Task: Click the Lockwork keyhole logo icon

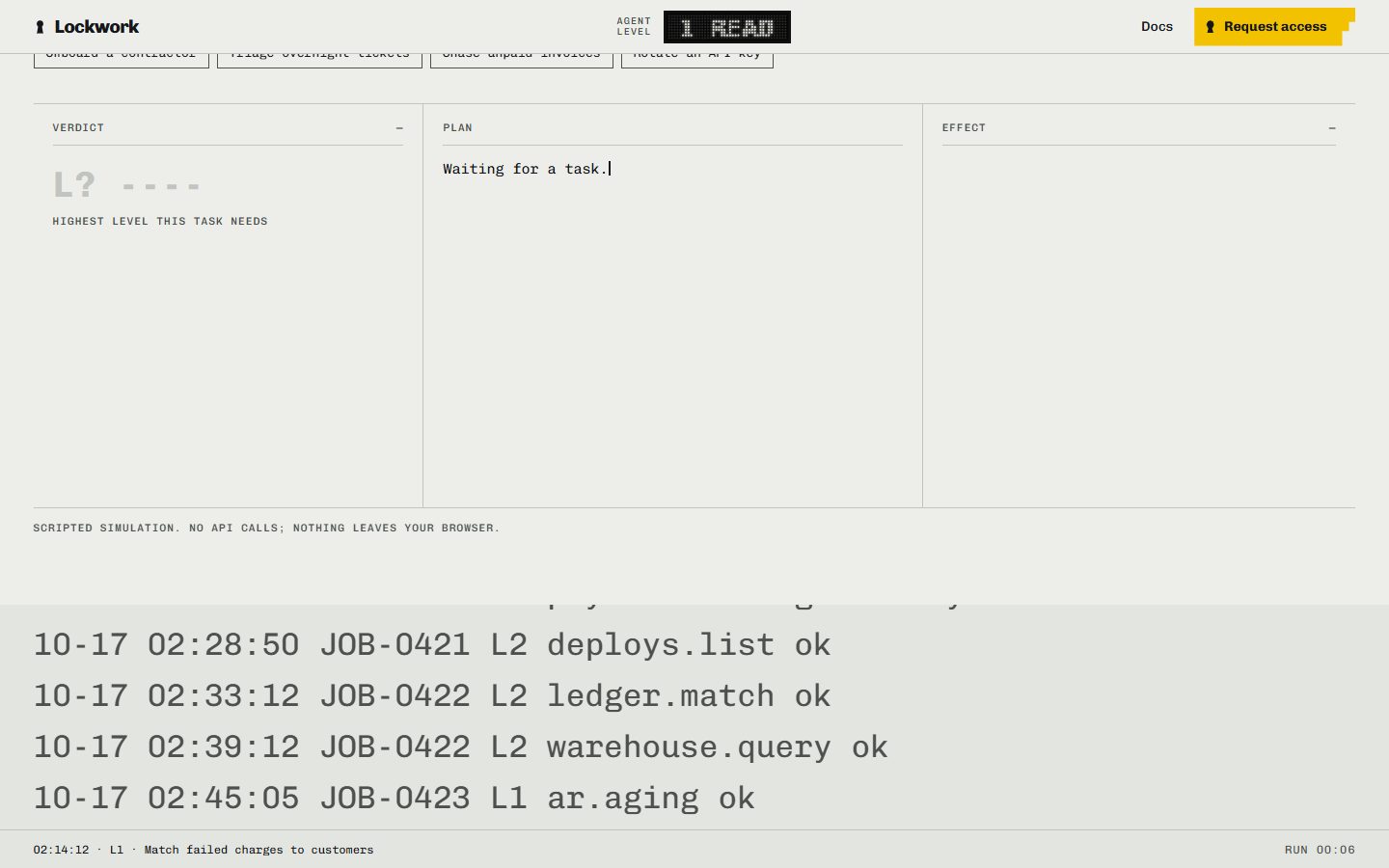Action: [40, 27]
